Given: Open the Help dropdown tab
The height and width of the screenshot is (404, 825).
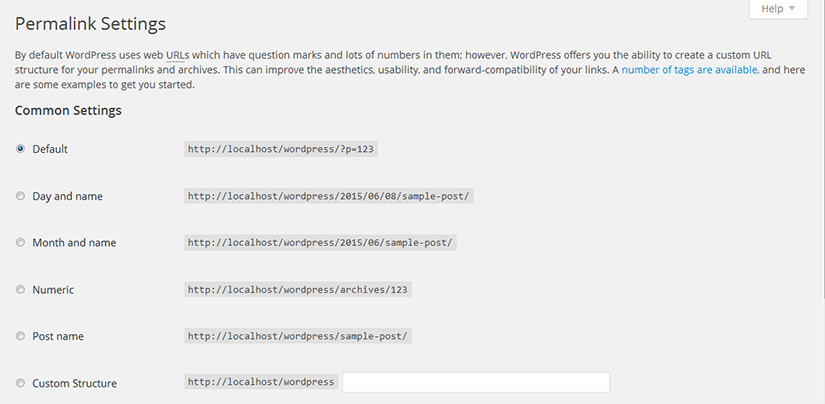Looking at the screenshot, I should (777, 9).
